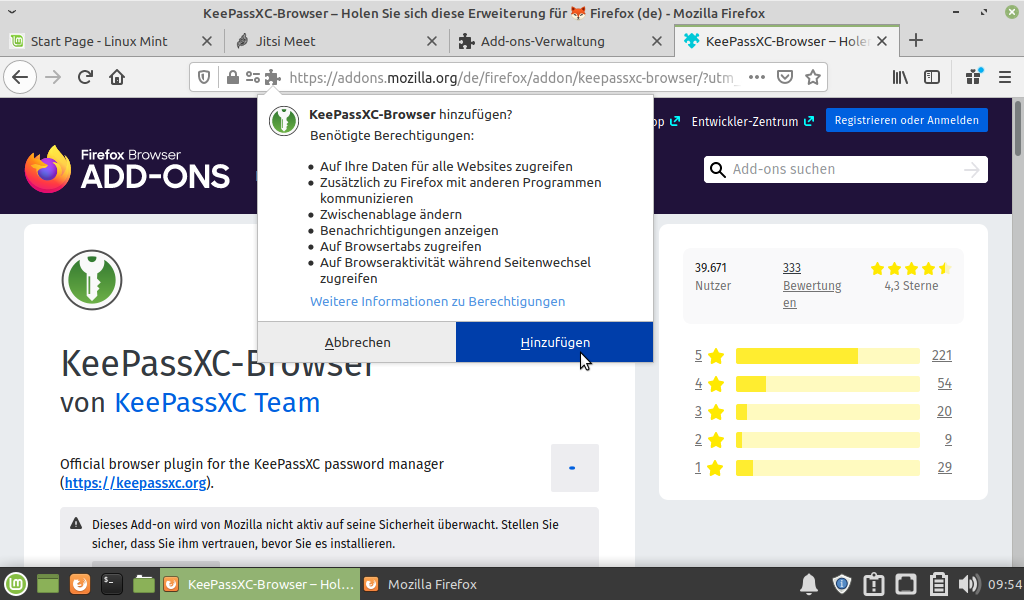Switch to the Mozilla Firefox taskbar window
Screen dimensions: 1024x600
coord(422,584)
